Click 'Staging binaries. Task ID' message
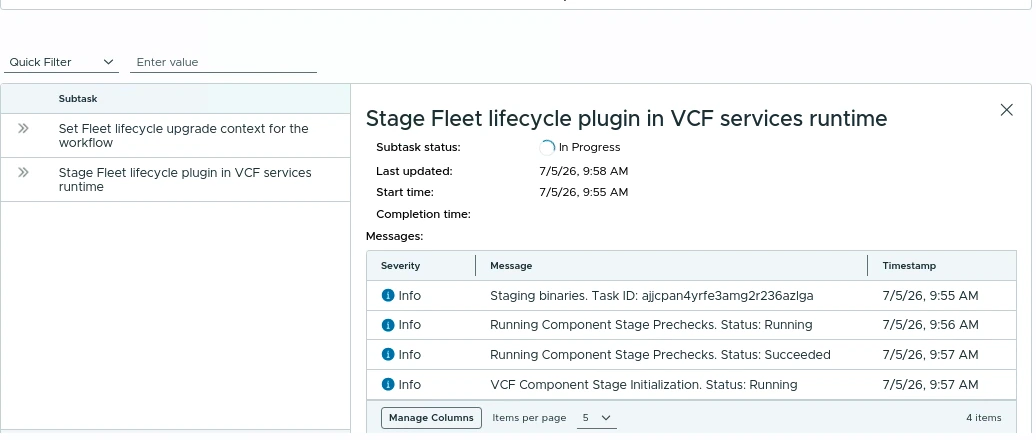1036x440 pixels. click(651, 296)
